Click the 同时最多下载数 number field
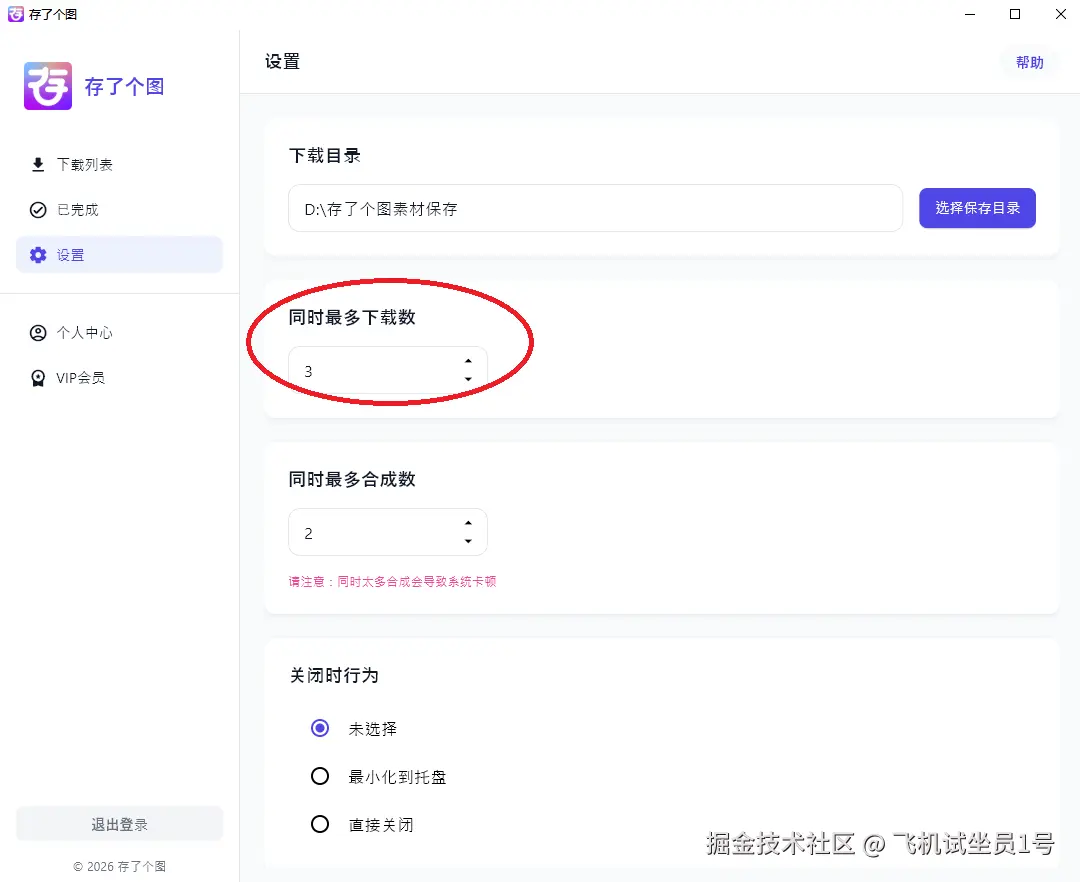The width and height of the screenshot is (1080, 882). [388, 370]
